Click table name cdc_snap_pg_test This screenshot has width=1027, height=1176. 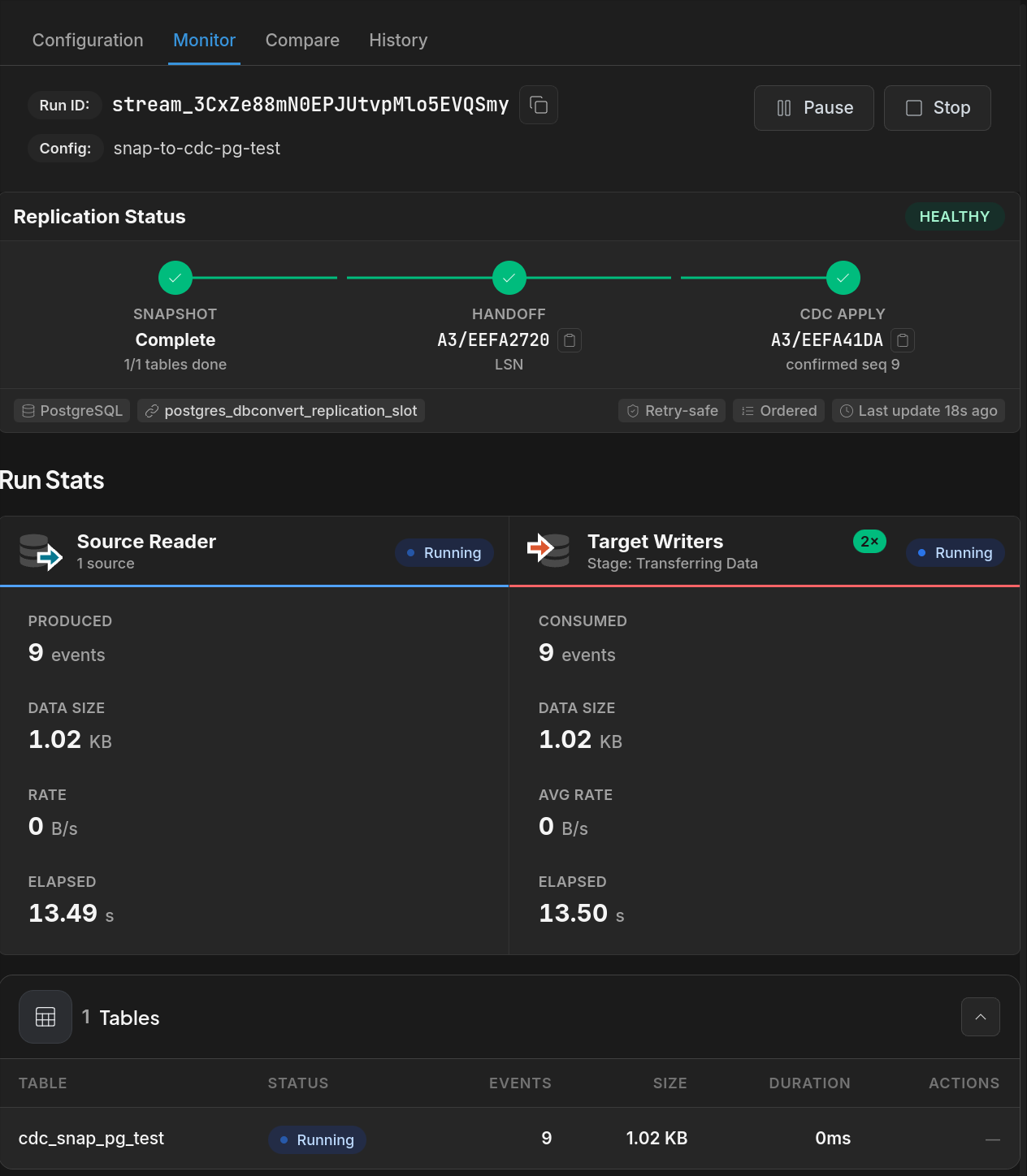91,1139
